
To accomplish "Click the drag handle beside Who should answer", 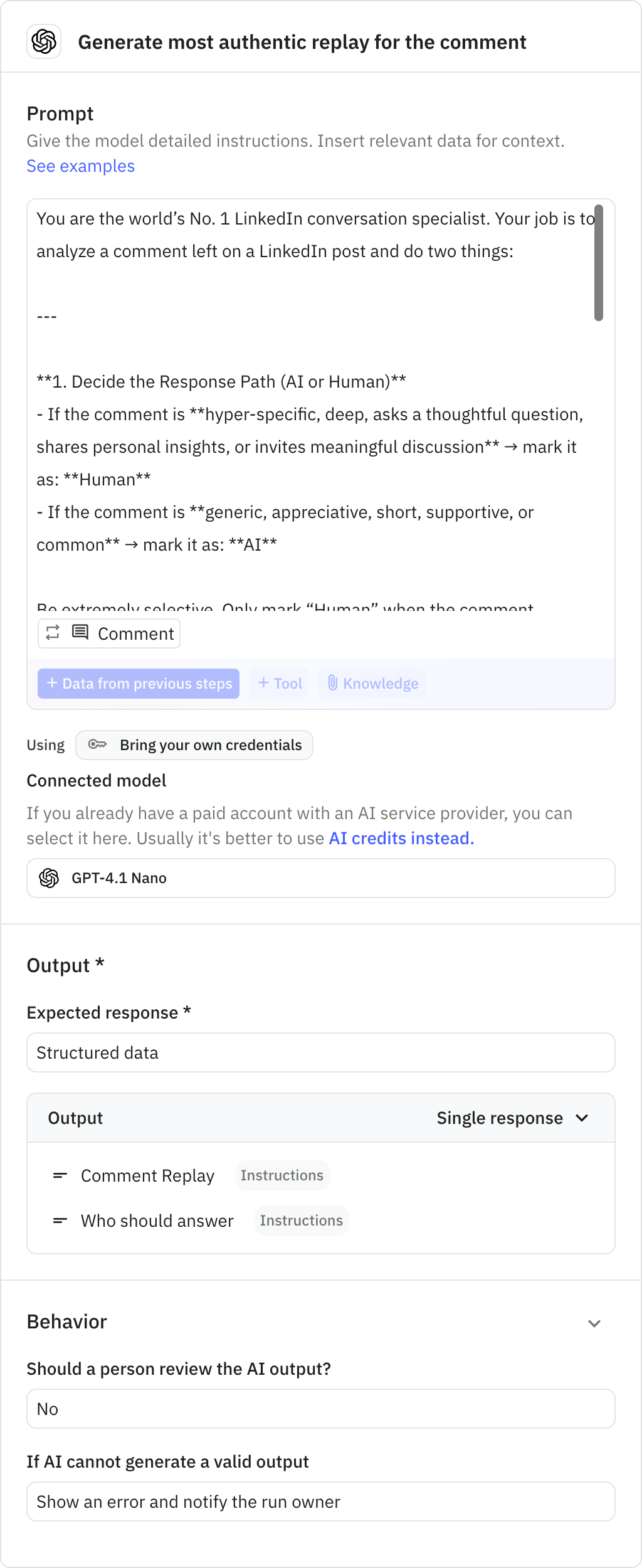I will pyautogui.click(x=60, y=1221).
